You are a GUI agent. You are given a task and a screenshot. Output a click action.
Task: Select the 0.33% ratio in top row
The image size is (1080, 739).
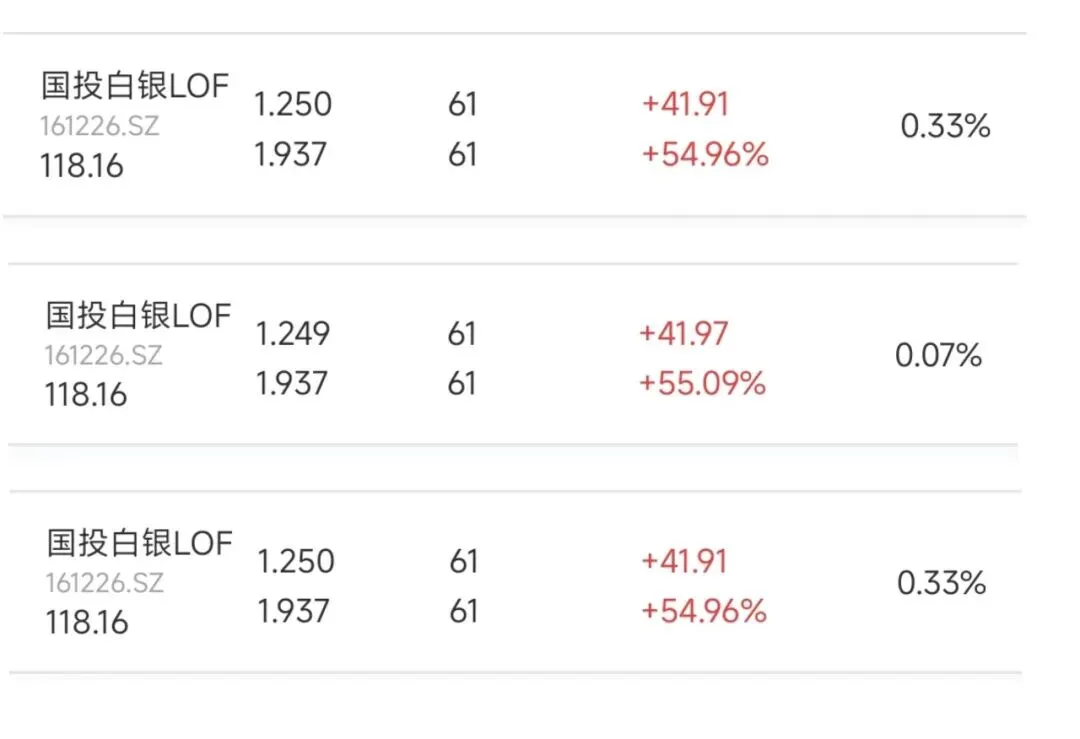click(945, 126)
